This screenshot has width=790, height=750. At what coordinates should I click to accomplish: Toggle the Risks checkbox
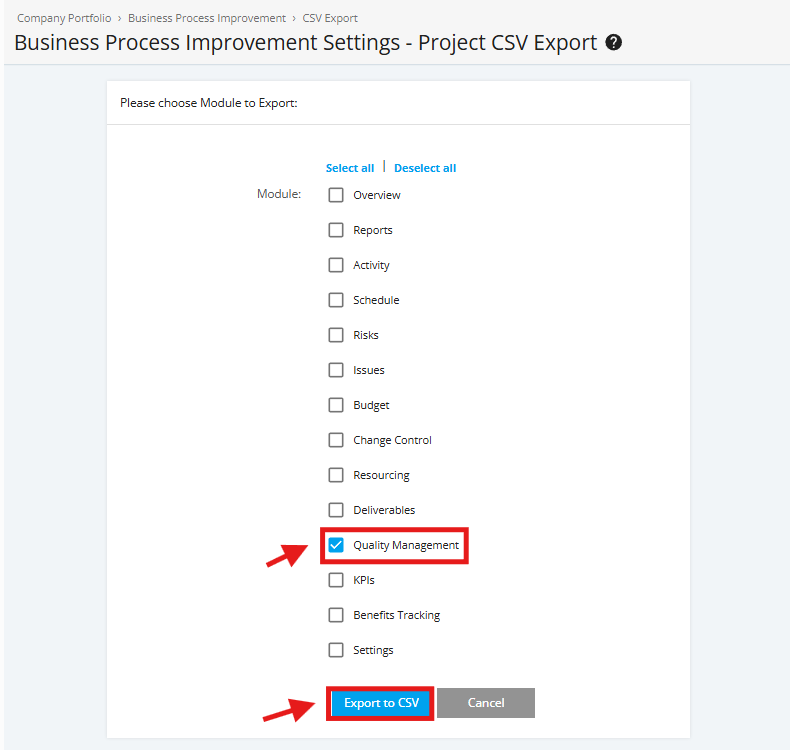coord(336,335)
